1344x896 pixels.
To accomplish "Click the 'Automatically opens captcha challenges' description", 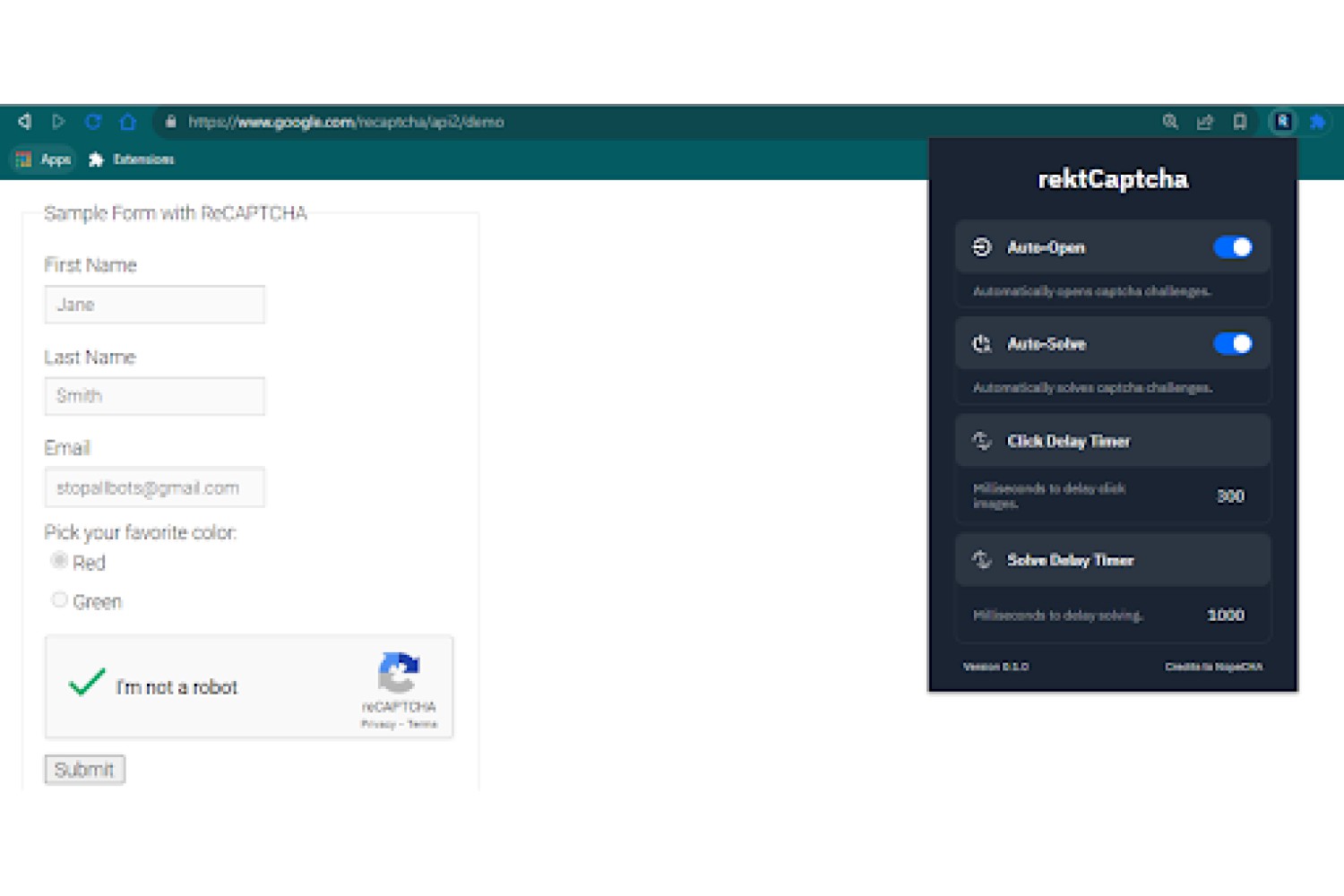I will click(x=1092, y=291).
